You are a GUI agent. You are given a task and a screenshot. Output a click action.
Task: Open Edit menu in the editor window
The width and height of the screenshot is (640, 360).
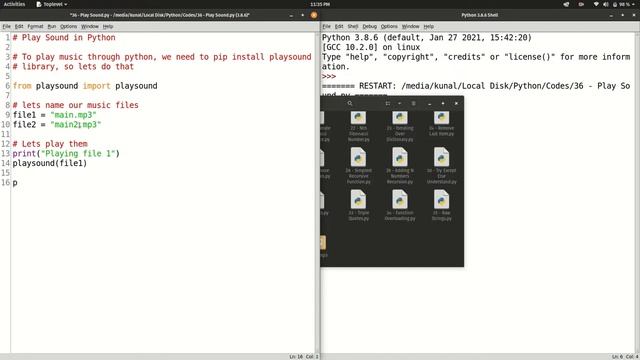(19, 27)
